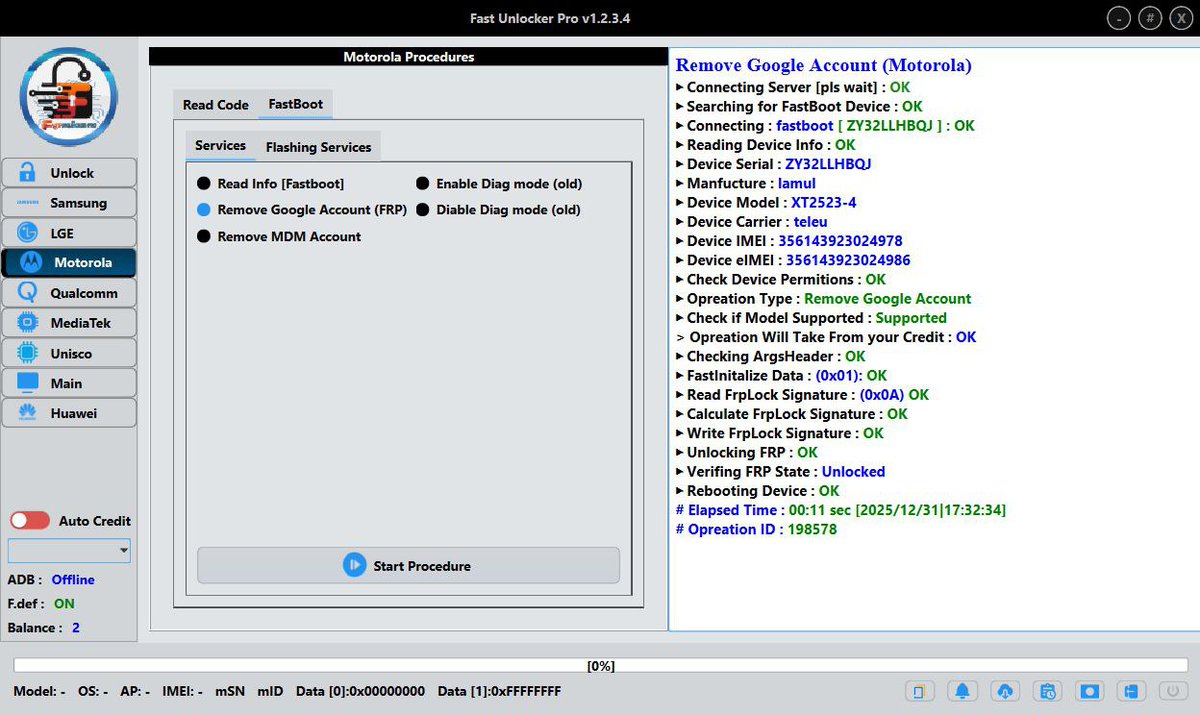Open the Qualcomm section
The width and height of the screenshot is (1200, 715).
[x=69, y=293]
